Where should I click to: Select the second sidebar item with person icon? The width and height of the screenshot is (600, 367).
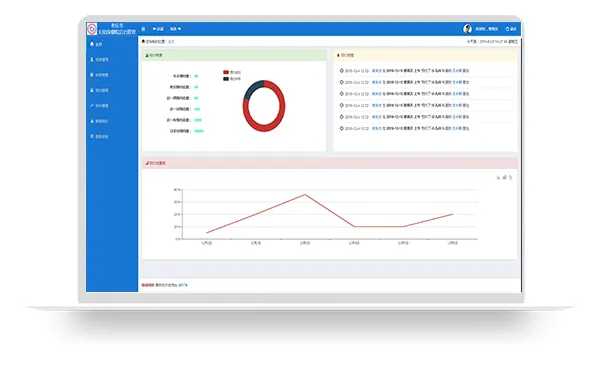99,60
